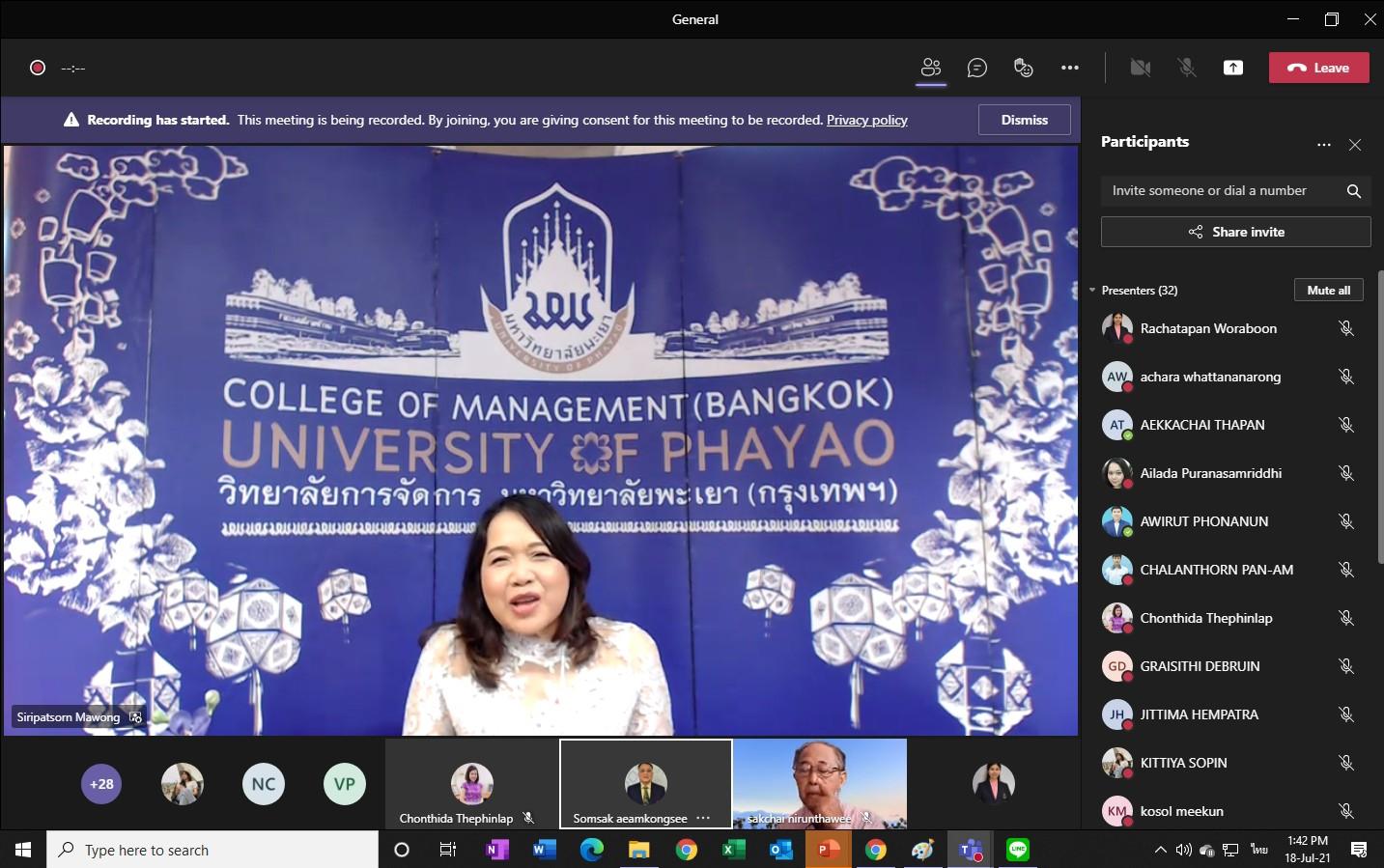This screenshot has height=868, width=1384.
Task: Click the VP participant avatar
Action: pos(345,784)
